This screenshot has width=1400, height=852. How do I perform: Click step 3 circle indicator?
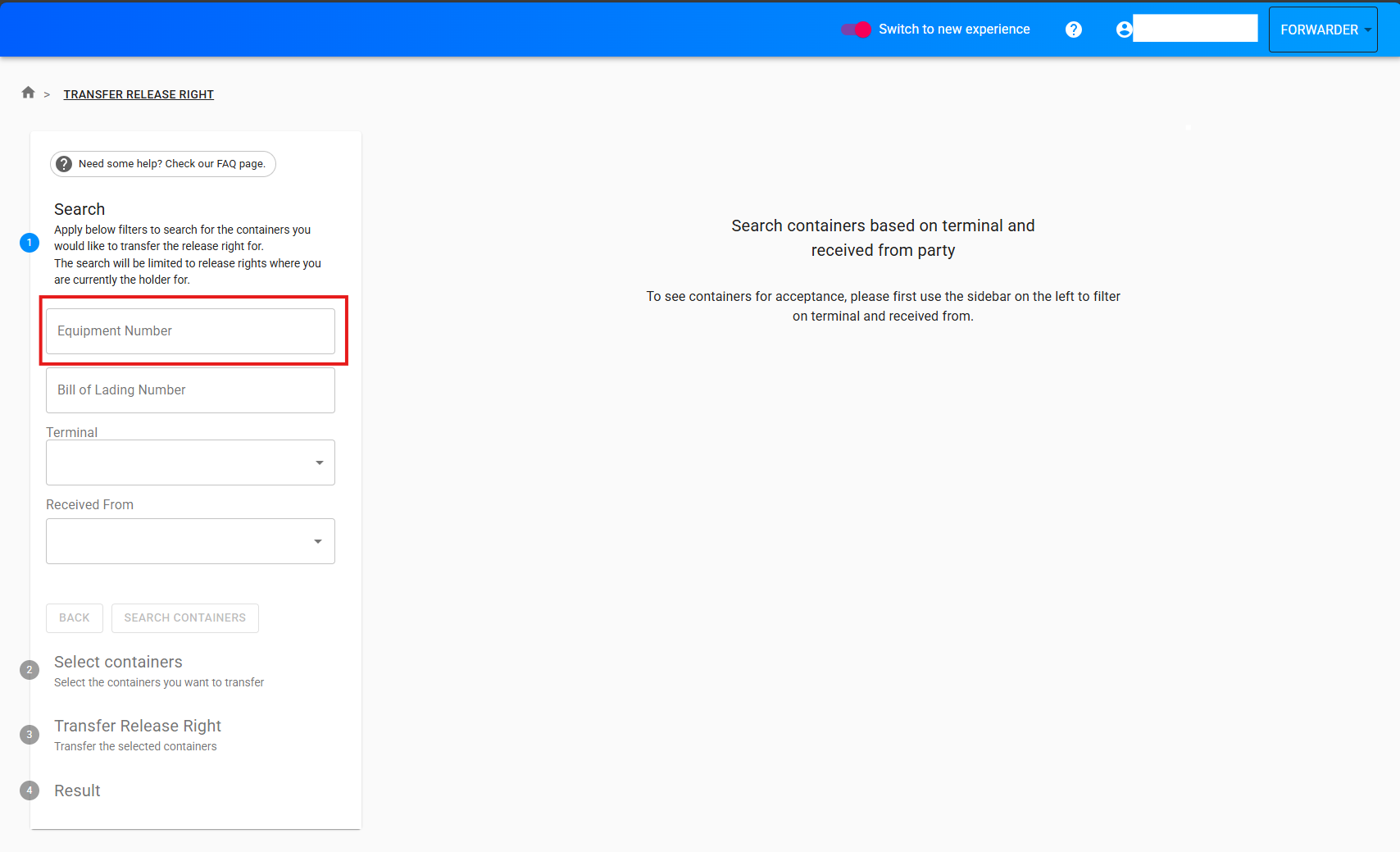[x=30, y=735]
